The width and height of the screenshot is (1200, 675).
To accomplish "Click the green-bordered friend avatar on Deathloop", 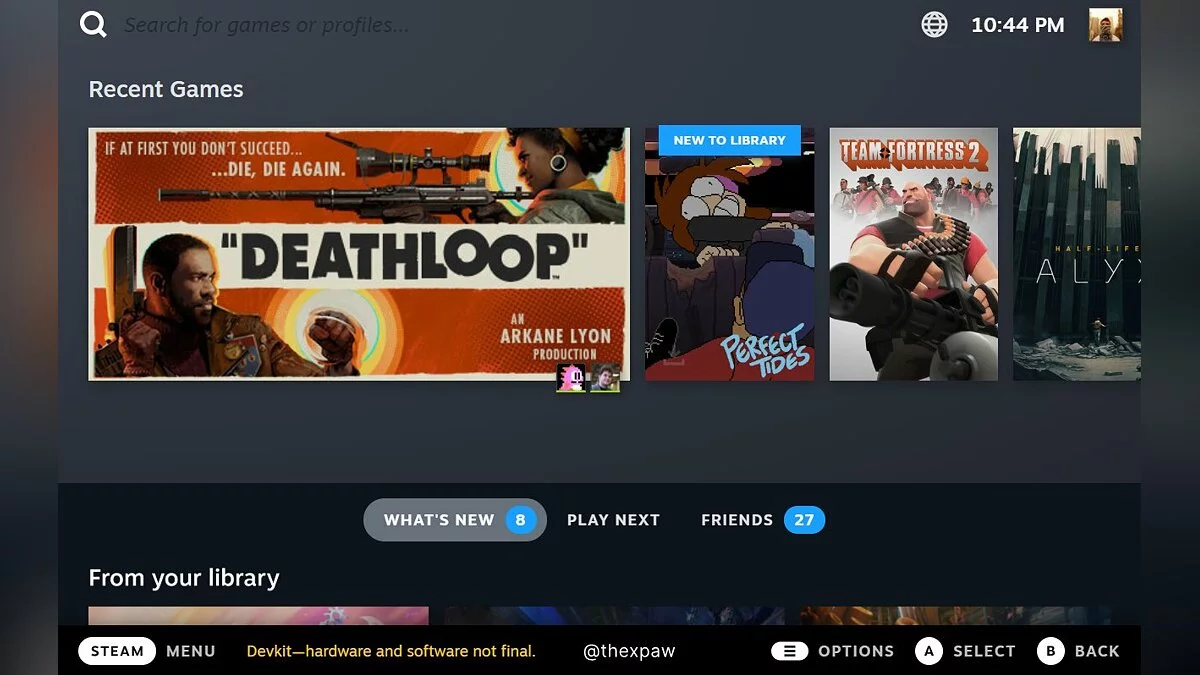I will pyautogui.click(x=605, y=377).
